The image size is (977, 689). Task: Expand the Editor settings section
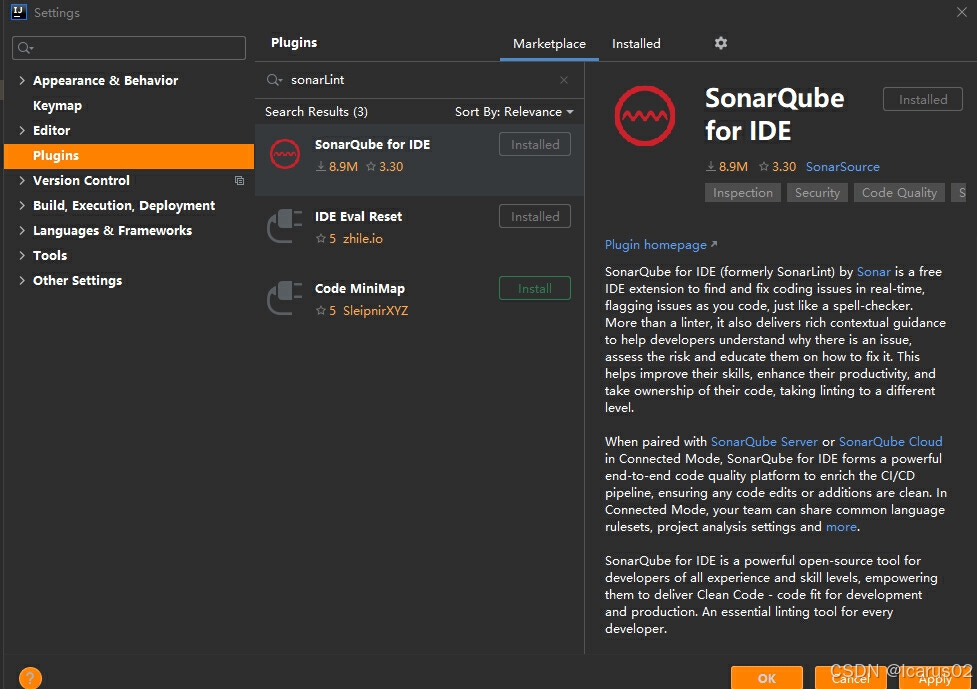pyautogui.click(x=22, y=130)
